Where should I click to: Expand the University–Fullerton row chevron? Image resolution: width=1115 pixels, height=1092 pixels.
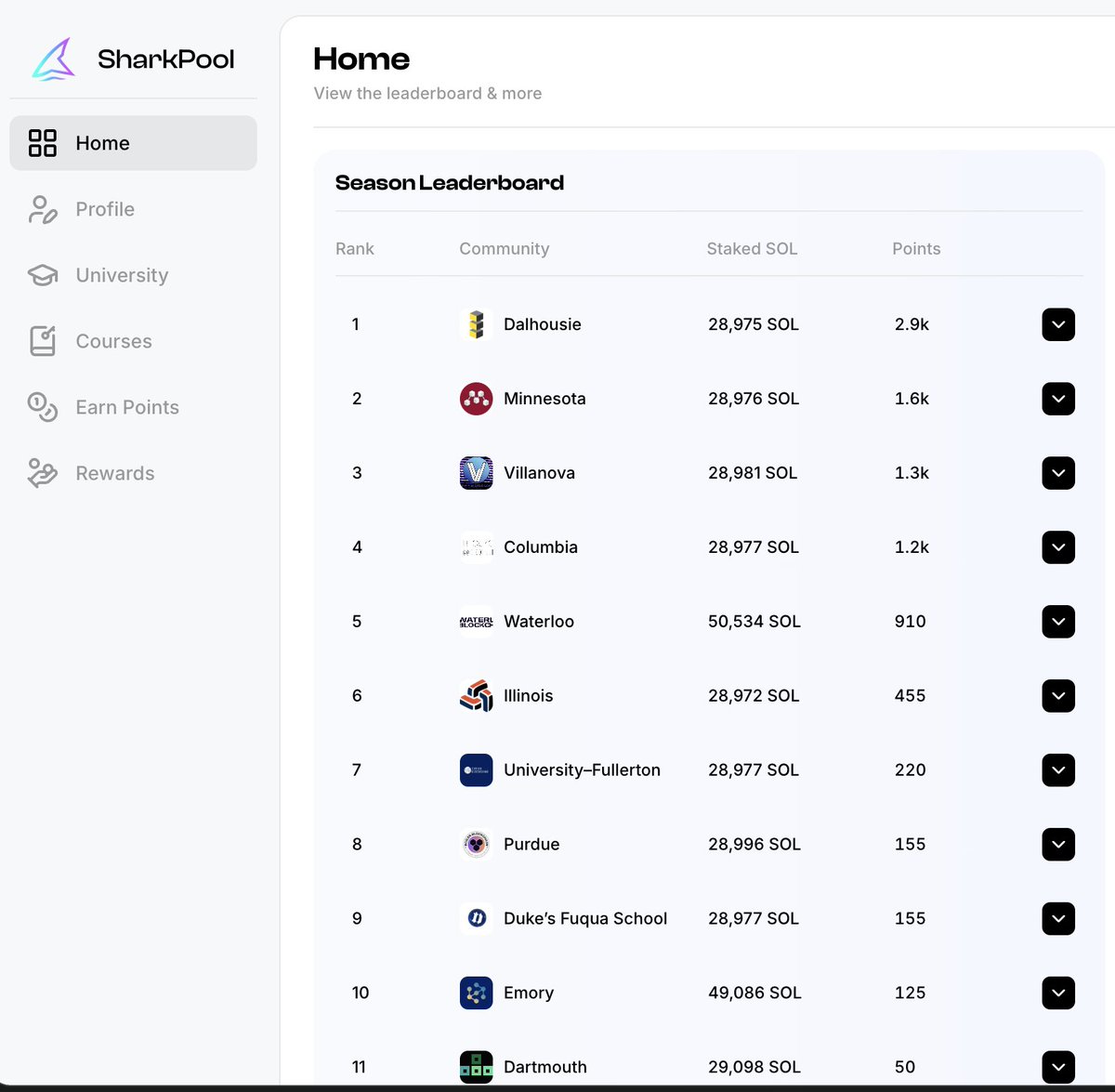[x=1058, y=770]
